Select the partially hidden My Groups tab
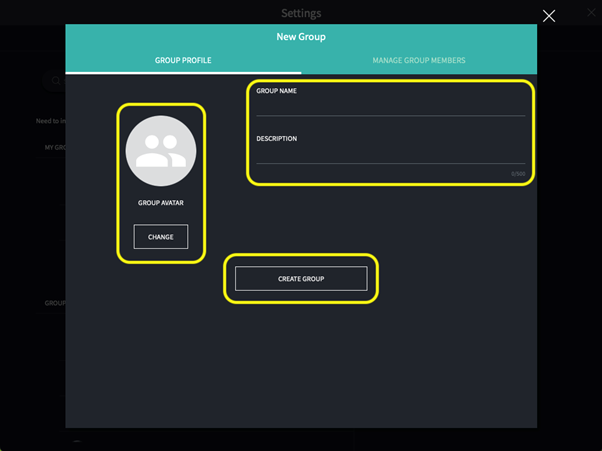602x451 pixels. [x=53, y=147]
